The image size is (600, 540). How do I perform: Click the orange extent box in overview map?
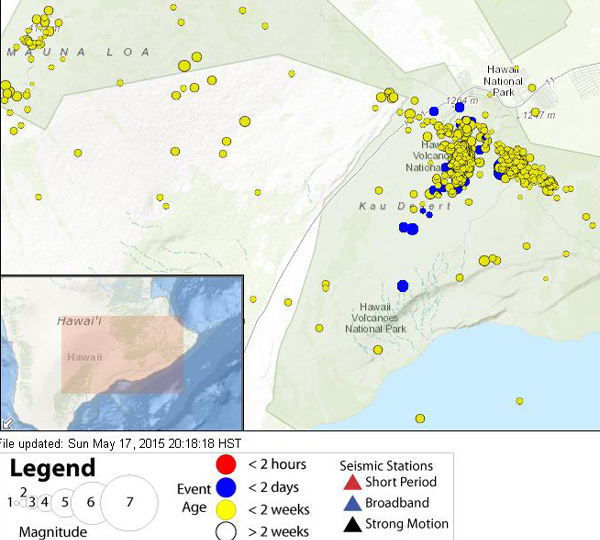click(121, 354)
